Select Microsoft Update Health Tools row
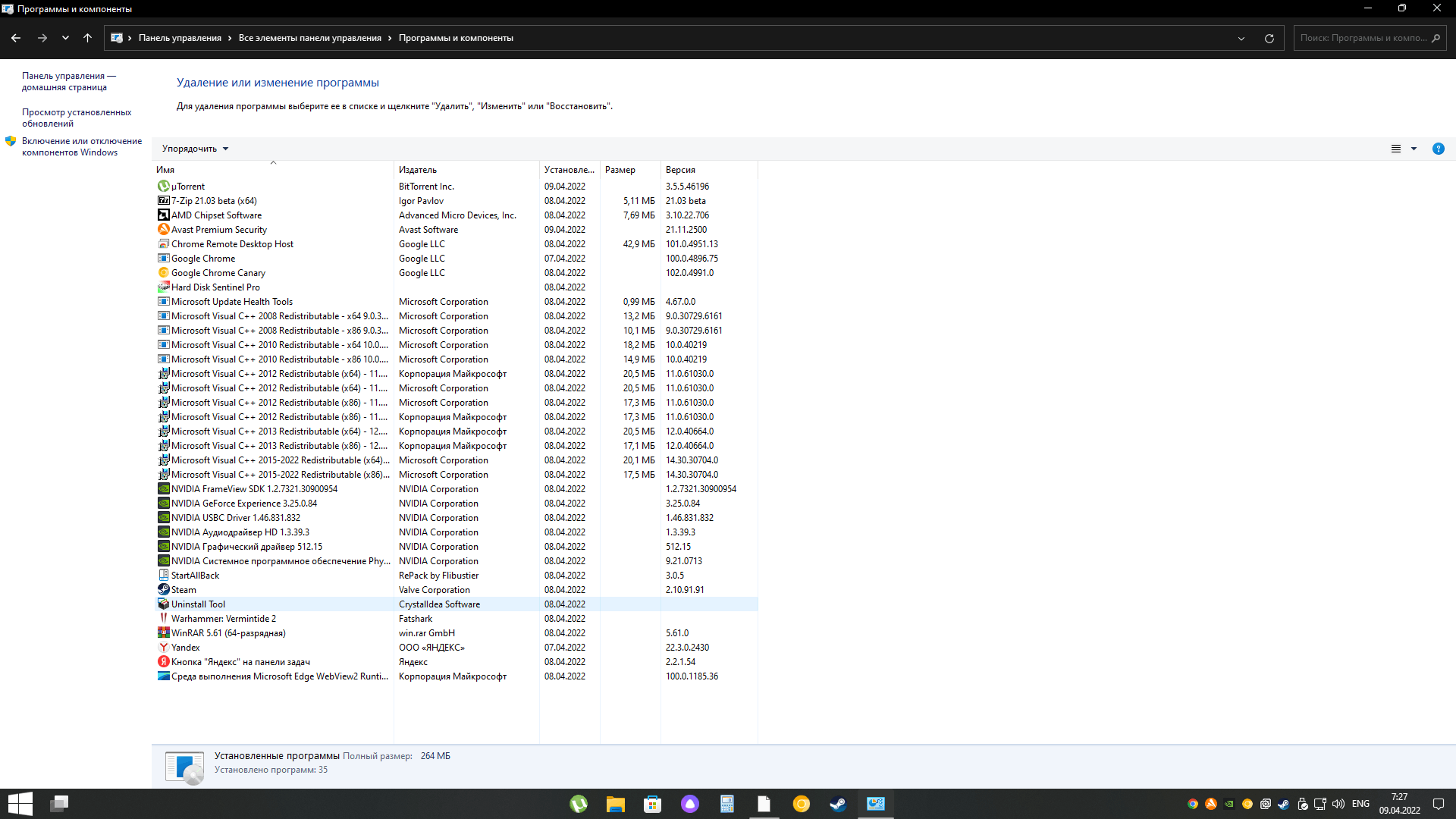1456x819 pixels. (455, 302)
